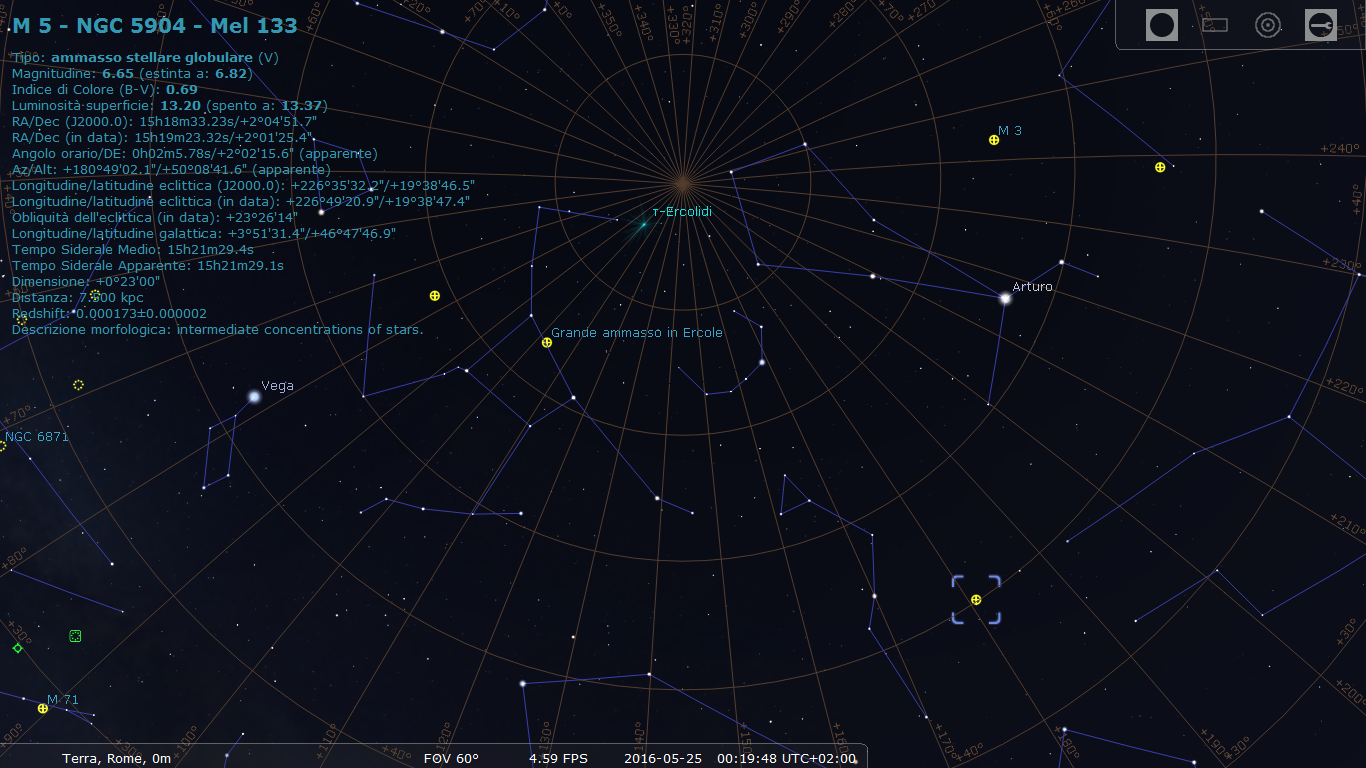This screenshot has width=1366, height=768.
Task: Click the yellow cluster marker right of M 3
Action: 1160,167
